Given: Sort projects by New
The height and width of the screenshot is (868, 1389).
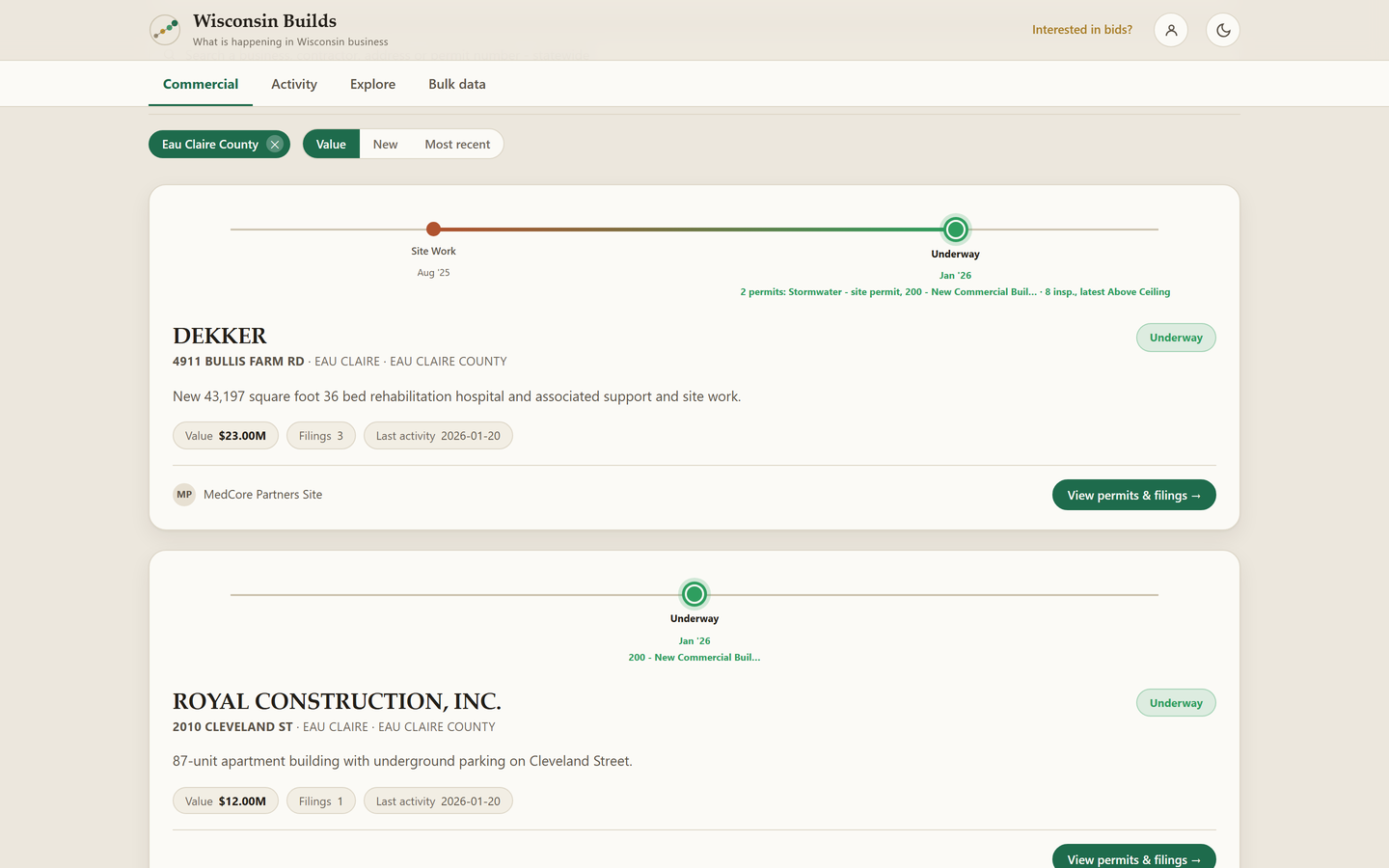Looking at the screenshot, I should [x=385, y=144].
